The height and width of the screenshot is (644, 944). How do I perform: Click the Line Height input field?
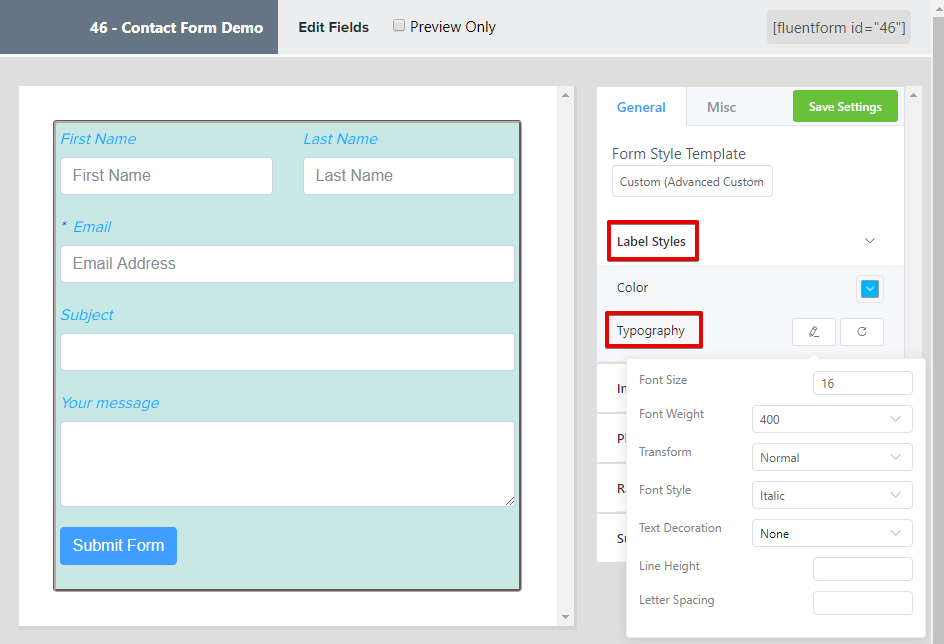(862, 569)
